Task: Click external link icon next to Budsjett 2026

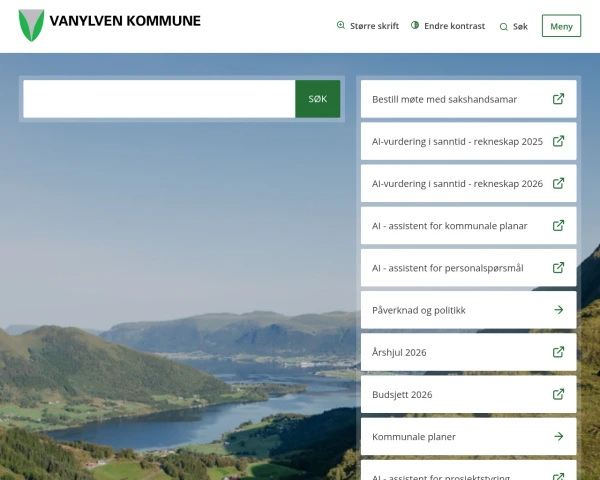Action: click(558, 394)
